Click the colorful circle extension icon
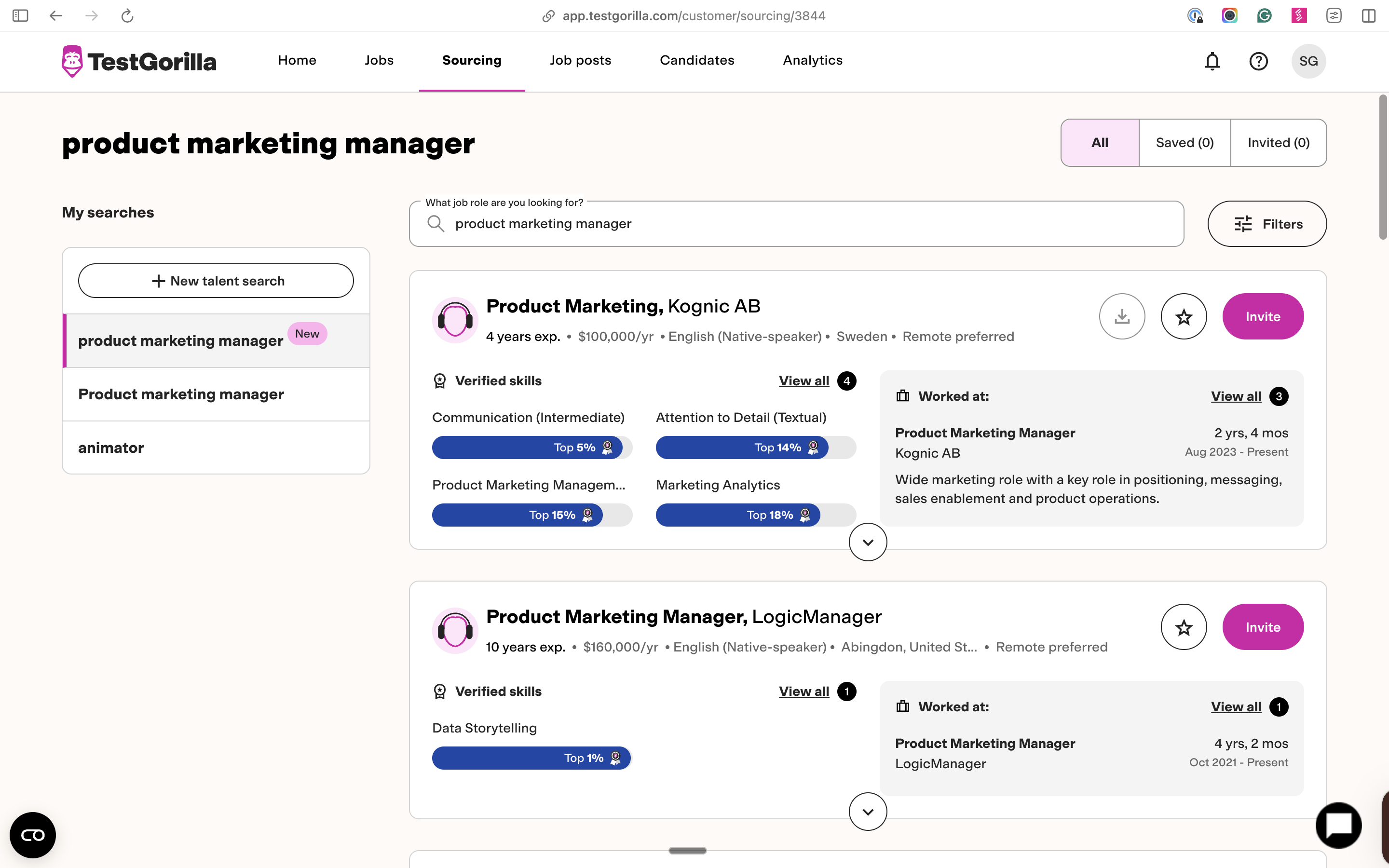 1229,15
